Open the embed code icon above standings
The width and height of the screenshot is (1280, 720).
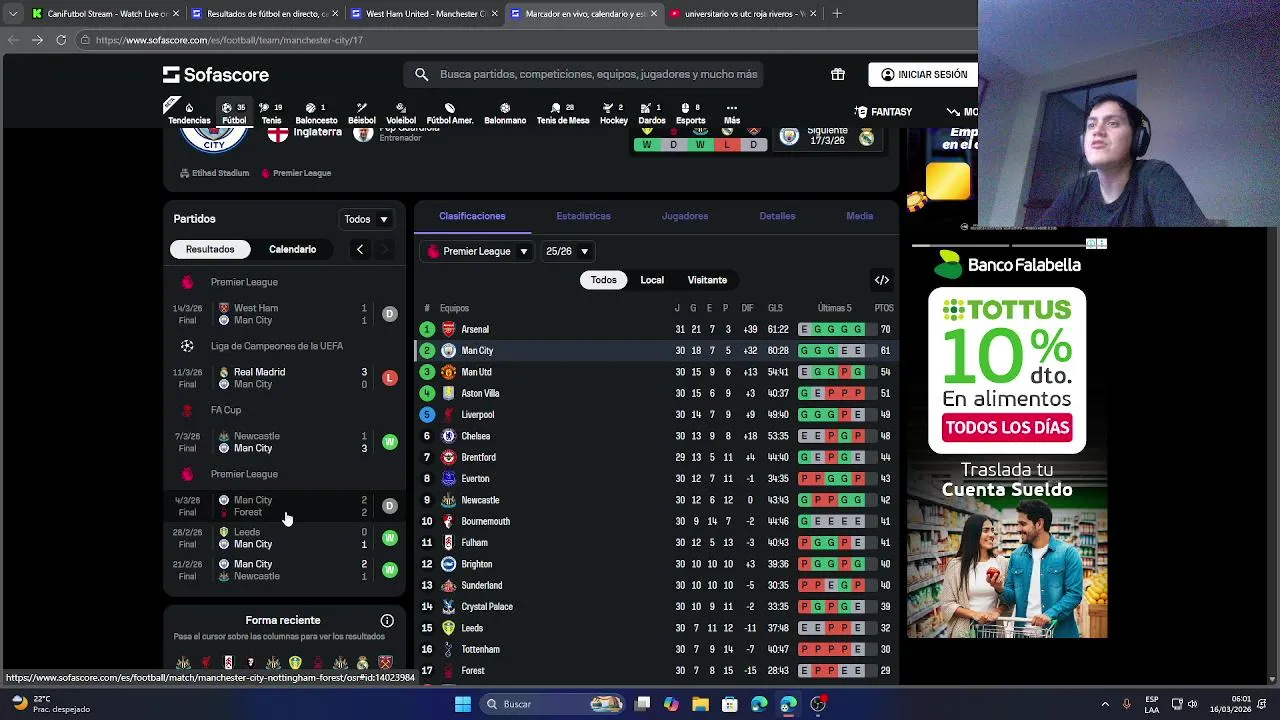tap(882, 280)
